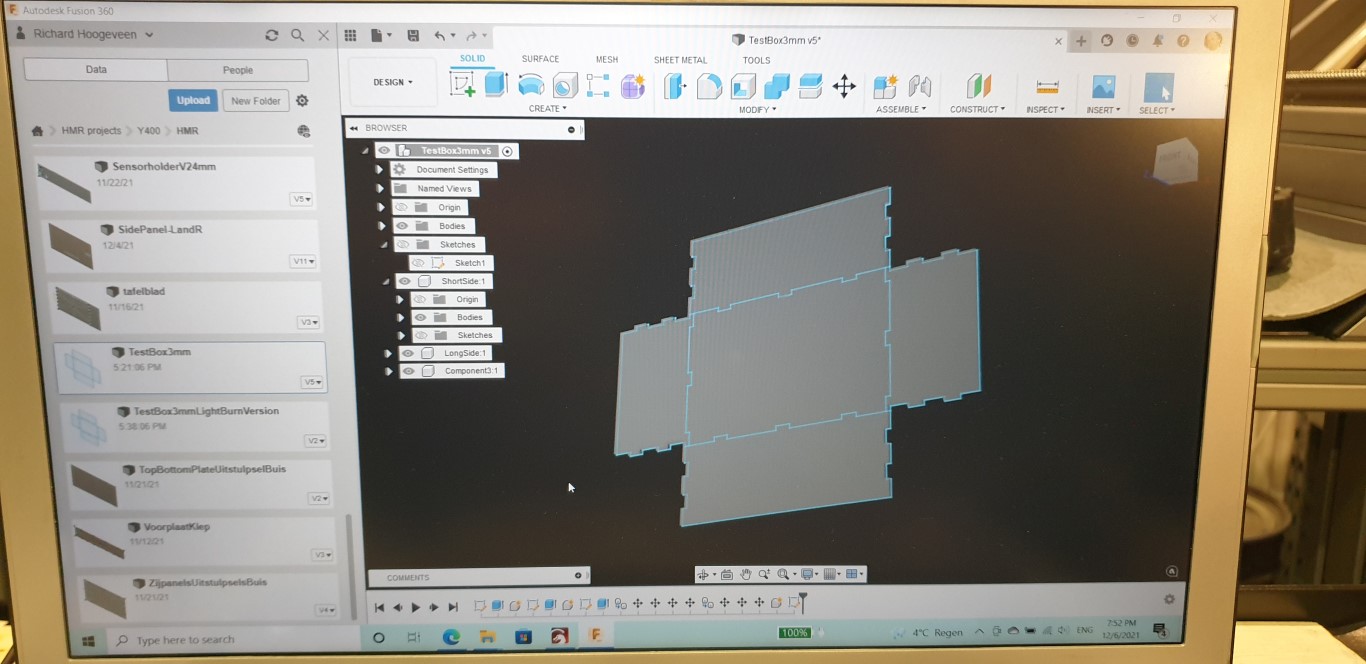Toggle visibility of ShortSide:1 component
1366x664 pixels.
click(x=405, y=281)
